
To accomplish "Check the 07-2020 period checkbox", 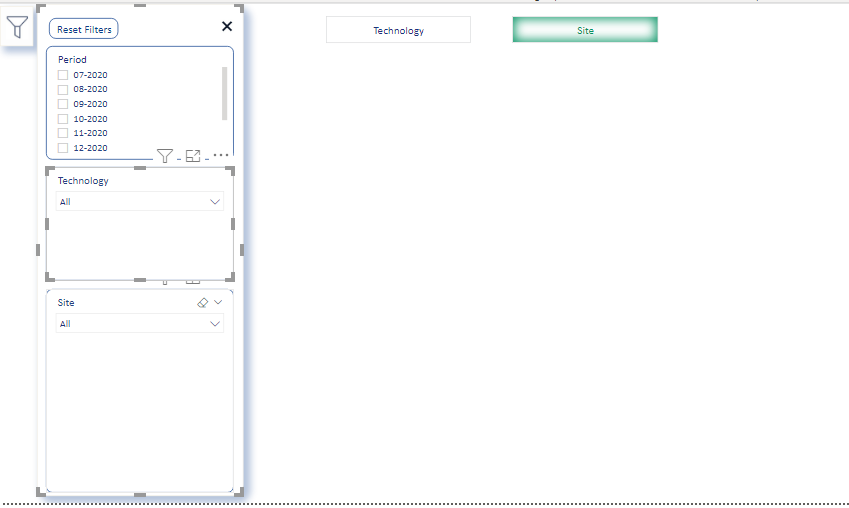I will click(63, 75).
